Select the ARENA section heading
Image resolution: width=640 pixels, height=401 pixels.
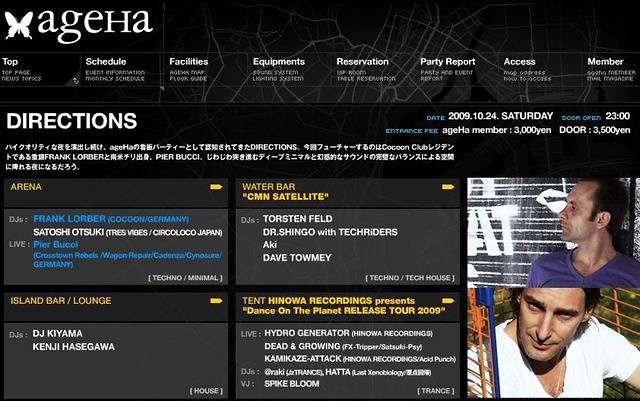(28, 187)
